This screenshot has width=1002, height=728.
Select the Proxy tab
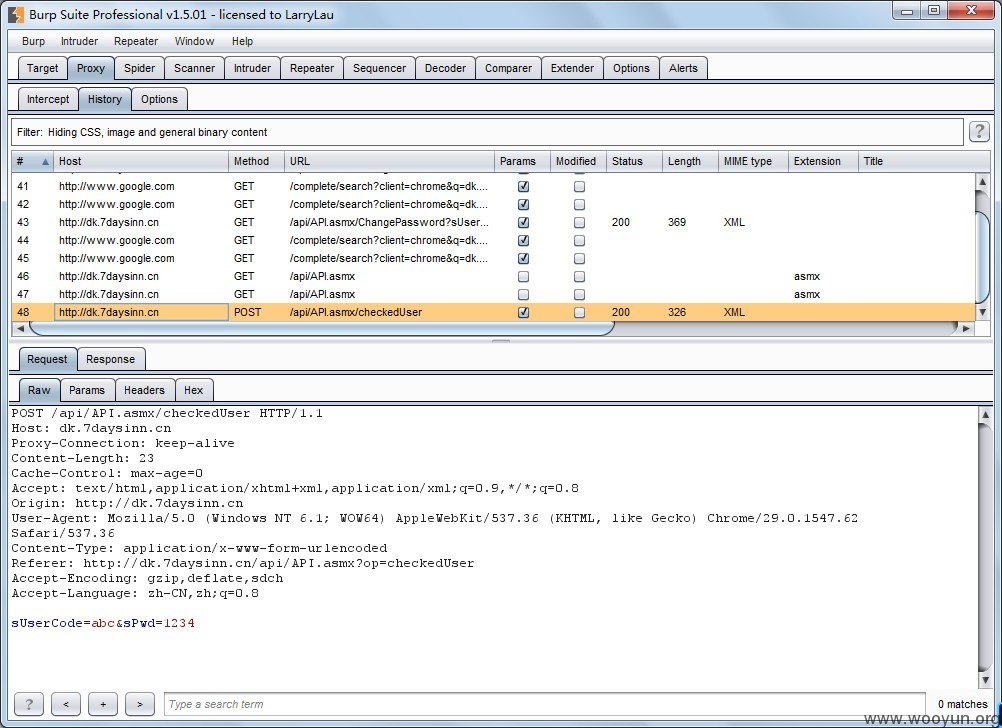pyautogui.click(x=91, y=68)
